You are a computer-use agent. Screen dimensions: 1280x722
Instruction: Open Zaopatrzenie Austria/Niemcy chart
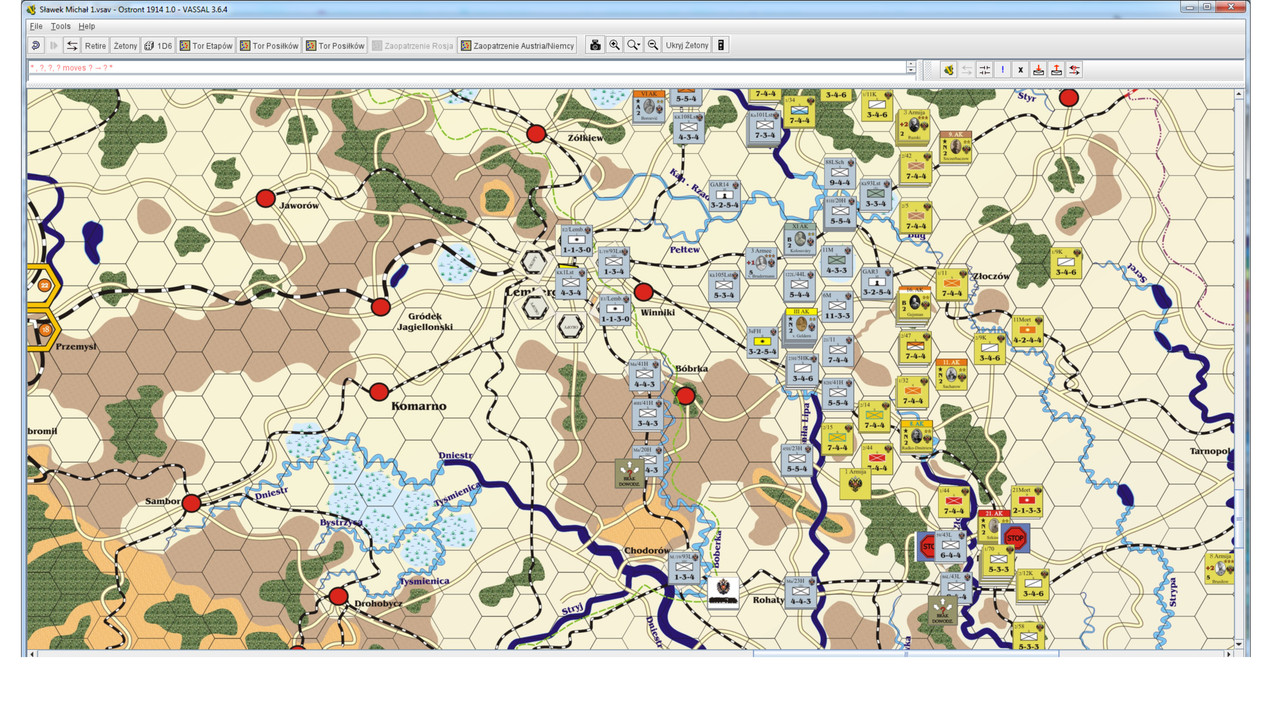[x=517, y=45]
